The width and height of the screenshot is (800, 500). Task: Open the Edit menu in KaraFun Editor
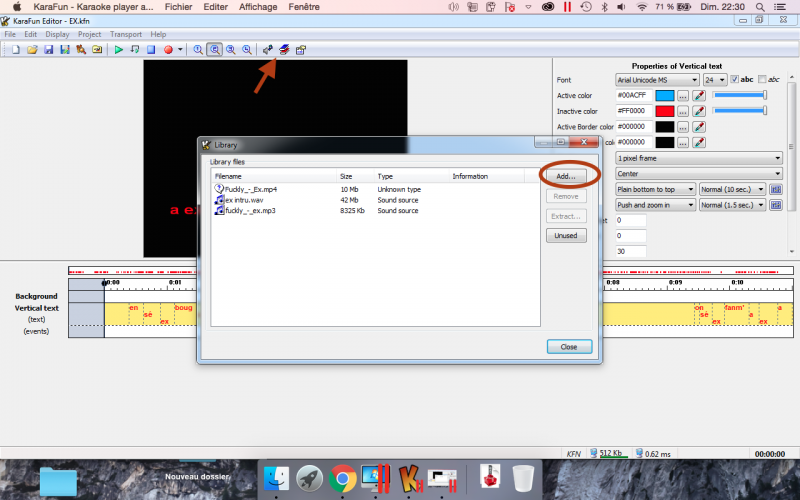tap(31, 34)
